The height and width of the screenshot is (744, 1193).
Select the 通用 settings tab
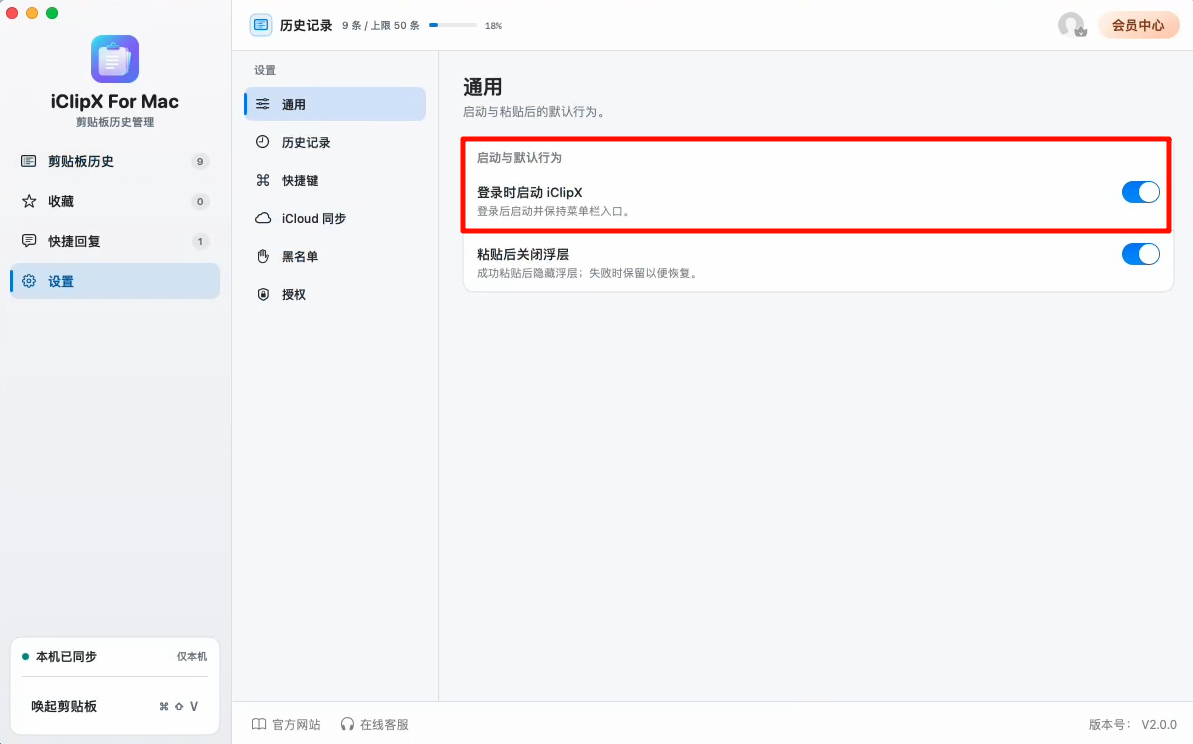[335, 104]
